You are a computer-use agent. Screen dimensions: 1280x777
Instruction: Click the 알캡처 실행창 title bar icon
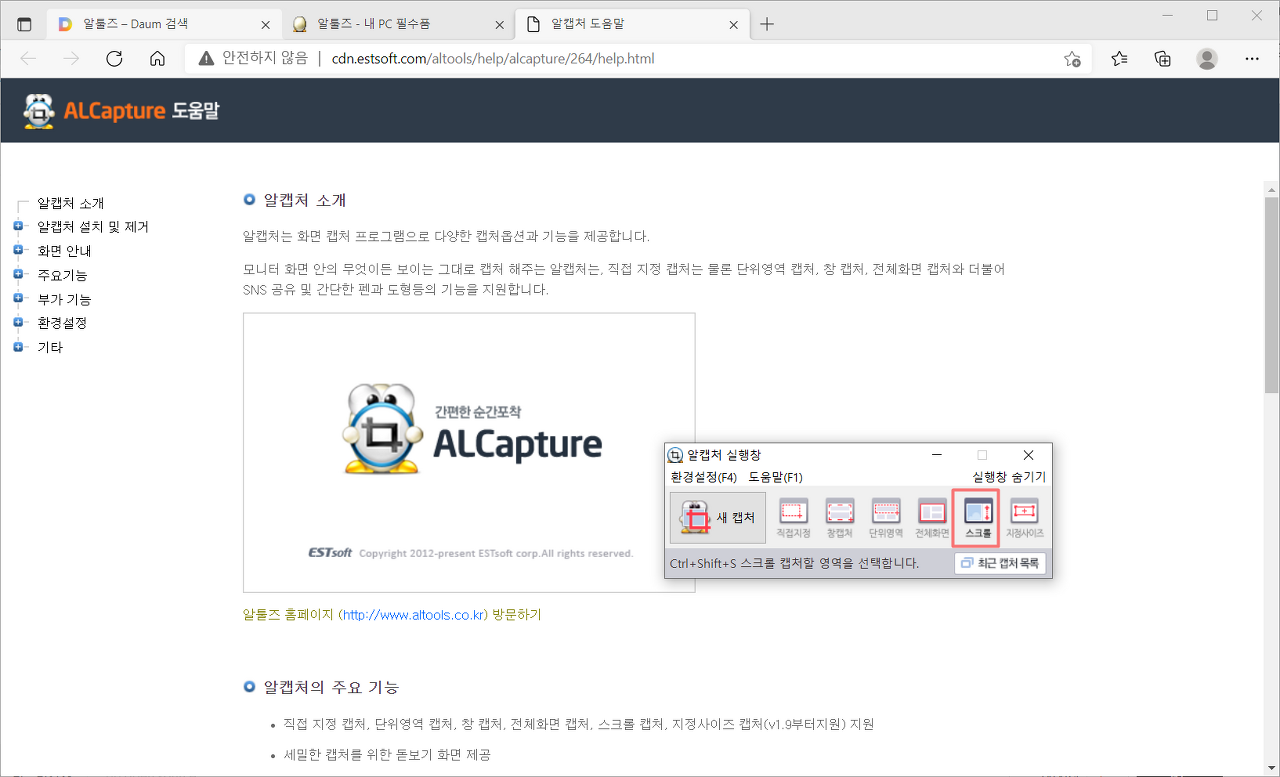click(x=676, y=455)
